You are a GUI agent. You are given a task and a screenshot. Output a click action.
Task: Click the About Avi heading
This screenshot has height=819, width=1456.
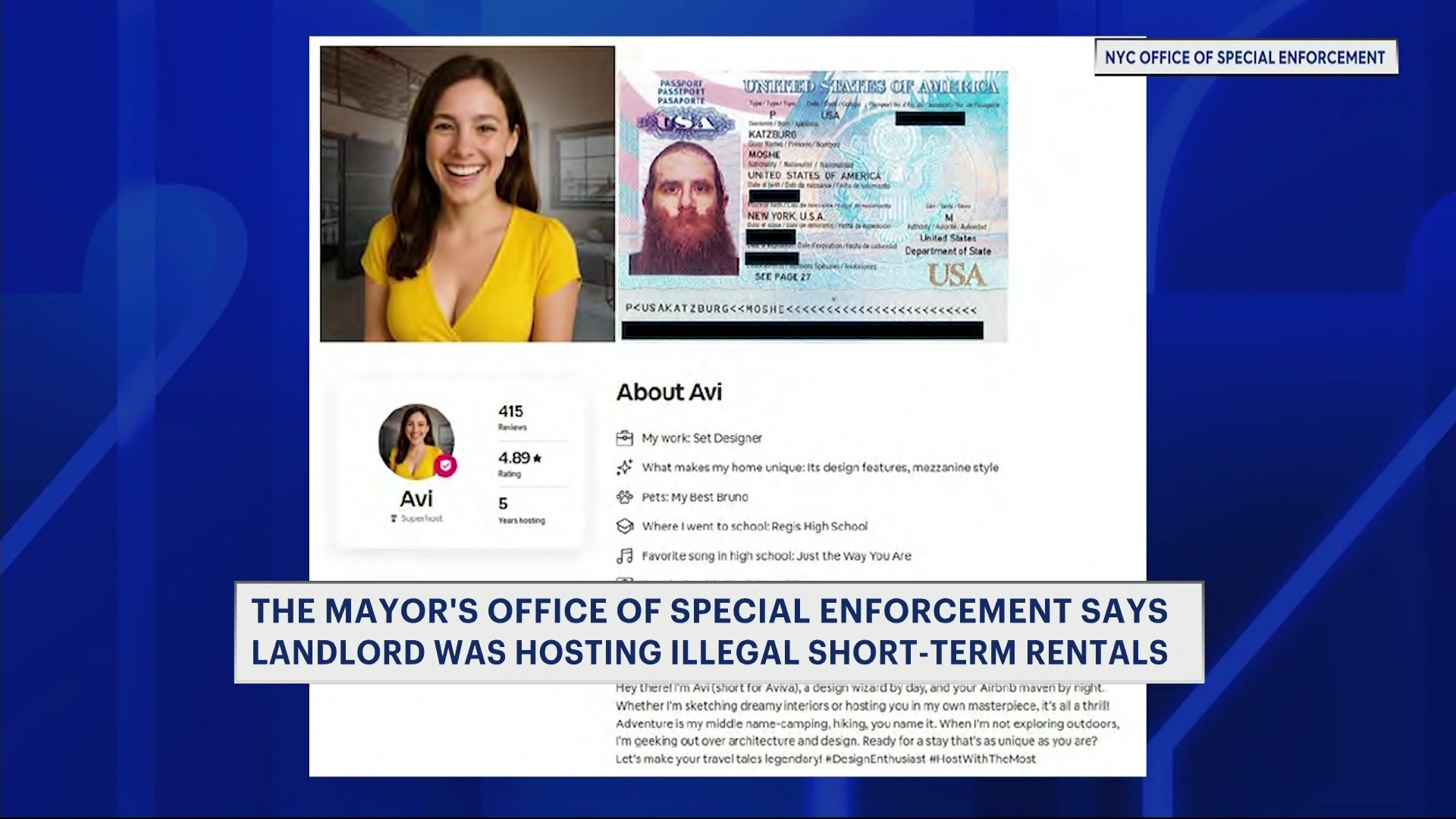click(x=669, y=392)
